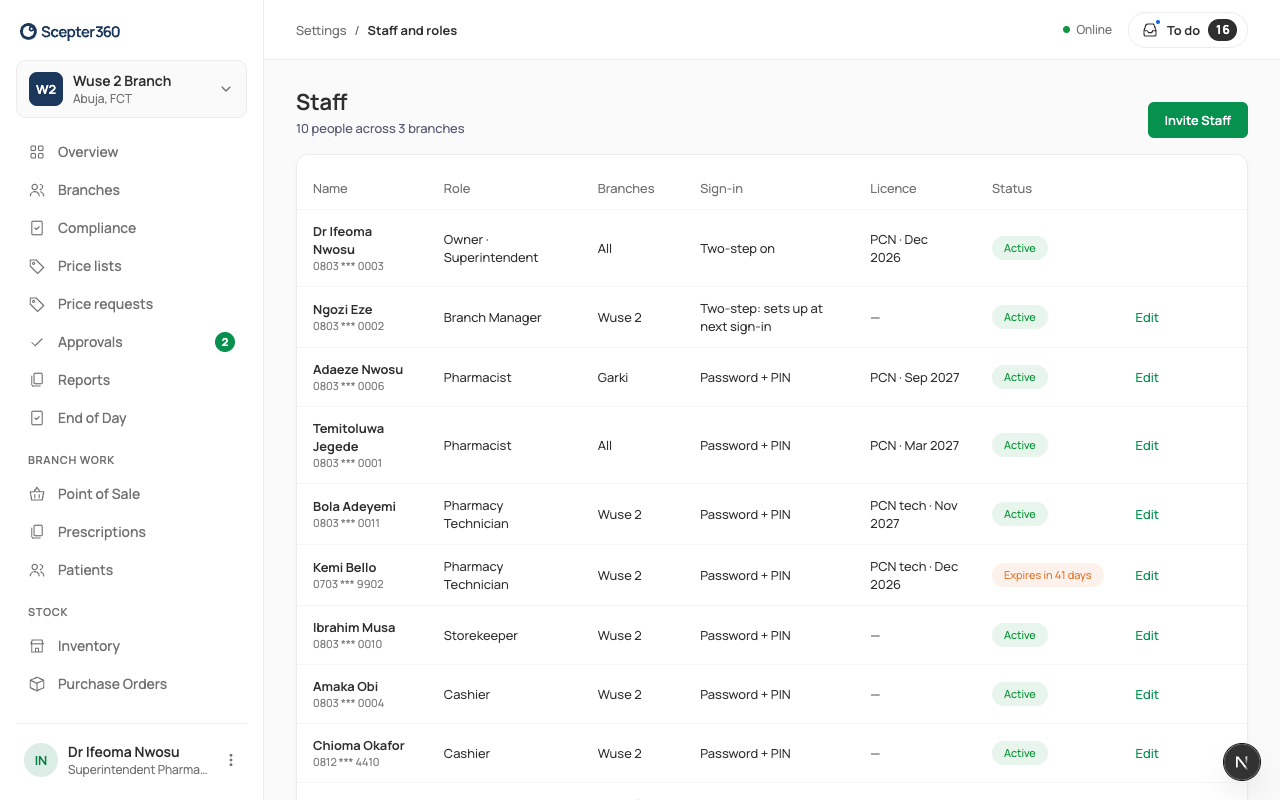The height and width of the screenshot is (800, 1280).
Task: Click the Reports document icon
Action: (x=37, y=380)
